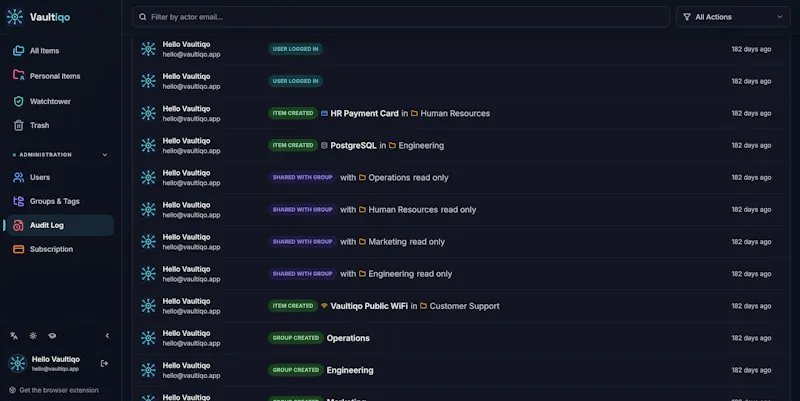Select Audit Log in sidebar
This screenshot has height=401, width=800.
click(60, 225)
